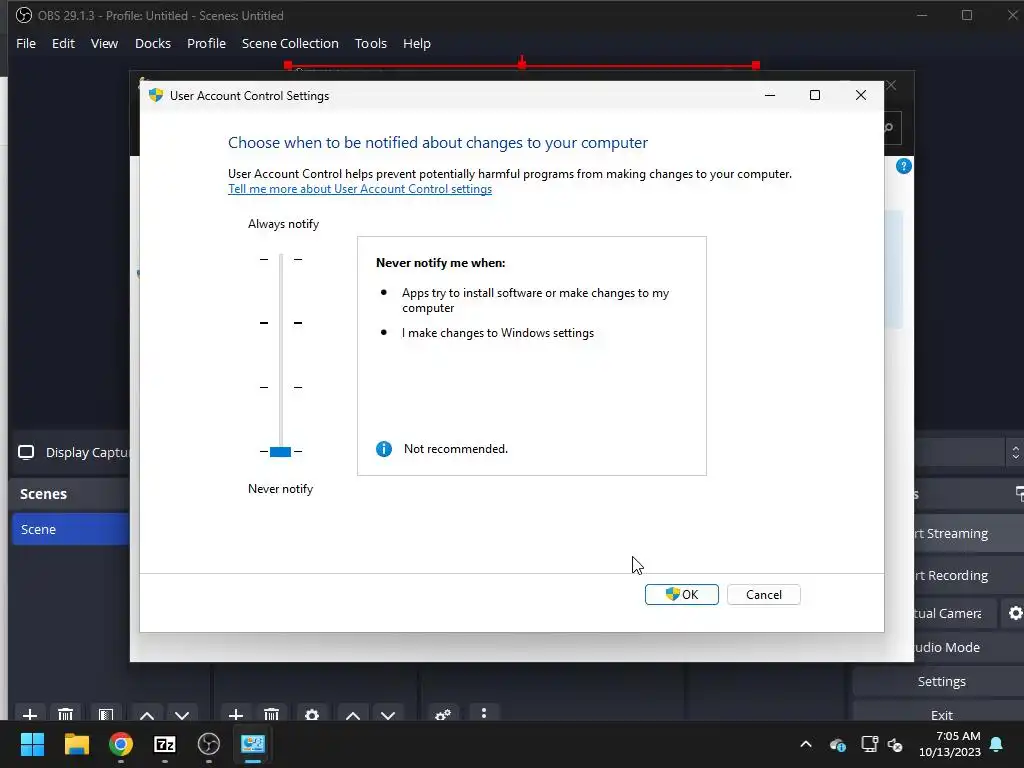This screenshot has height=768, width=1024.
Task: Click blue help icon in Control Panel window
Action: [x=903, y=166]
